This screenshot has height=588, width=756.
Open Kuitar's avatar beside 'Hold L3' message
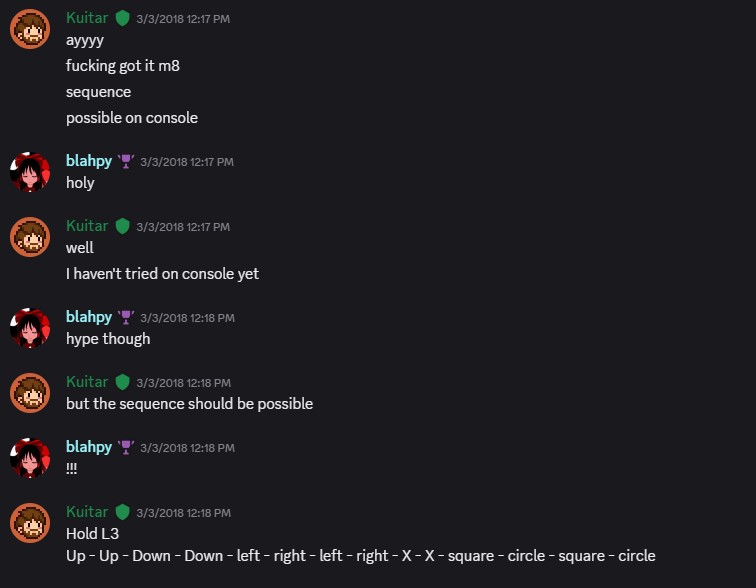click(x=30, y=523)
